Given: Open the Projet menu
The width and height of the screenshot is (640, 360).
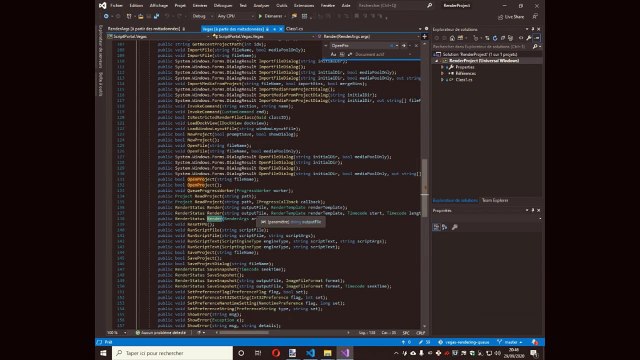Looking at the screenshot, I should tap(180, 6).
